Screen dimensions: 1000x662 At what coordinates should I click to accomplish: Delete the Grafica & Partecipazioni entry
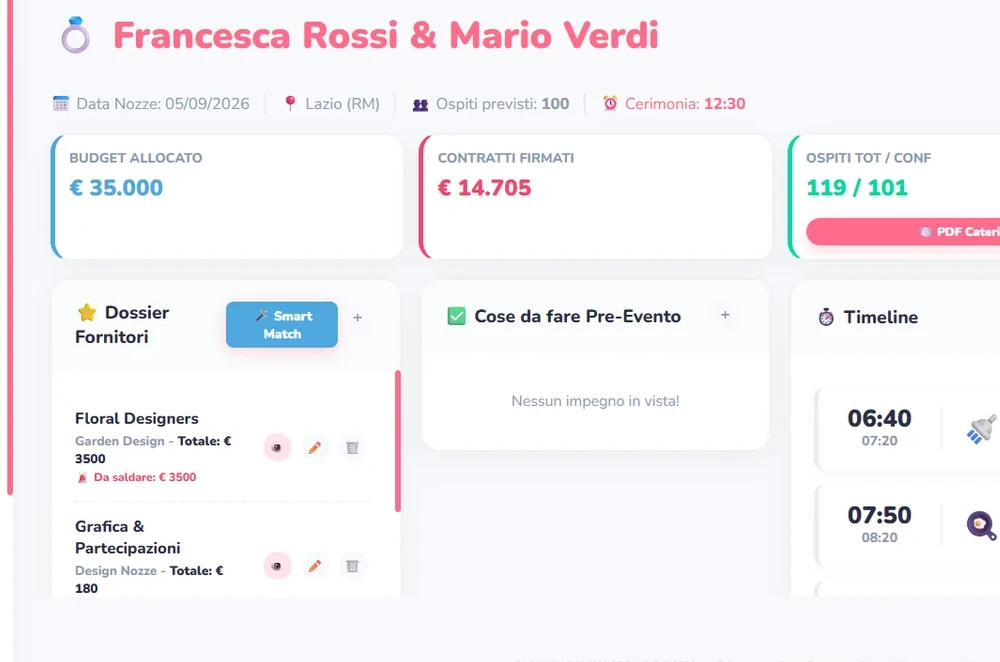click(352, 566)
